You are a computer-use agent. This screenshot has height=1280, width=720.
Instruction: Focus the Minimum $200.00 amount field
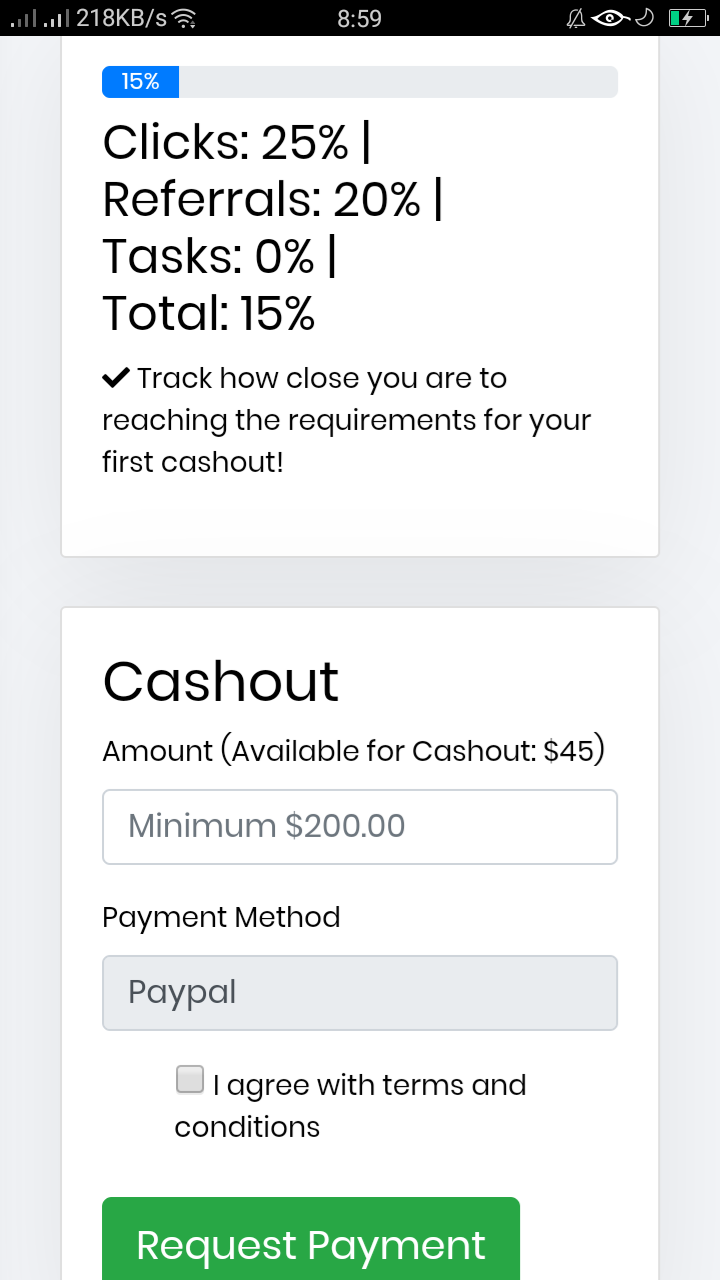[x=360, y=827]
